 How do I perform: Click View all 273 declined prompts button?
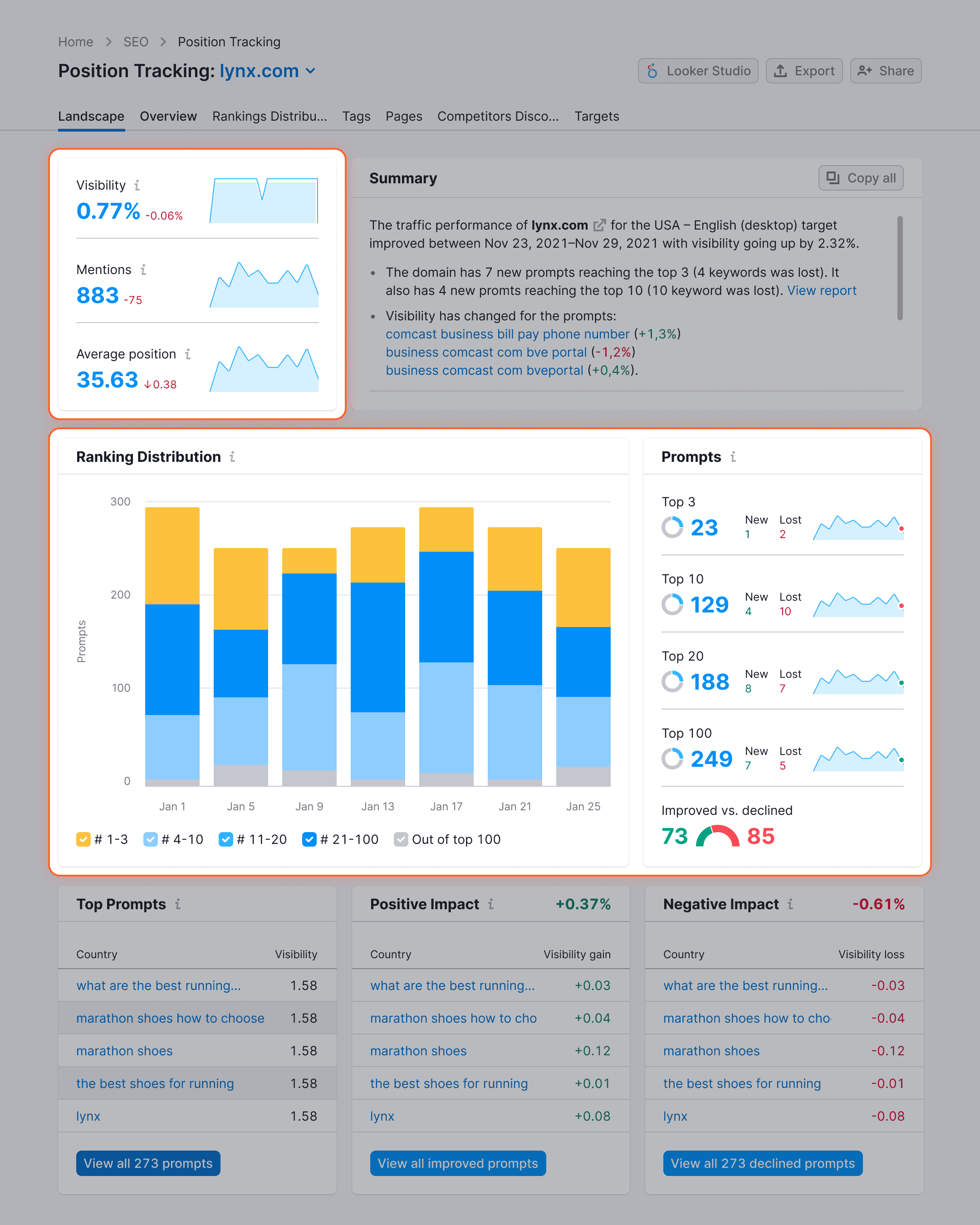(x=762, y=1163)
